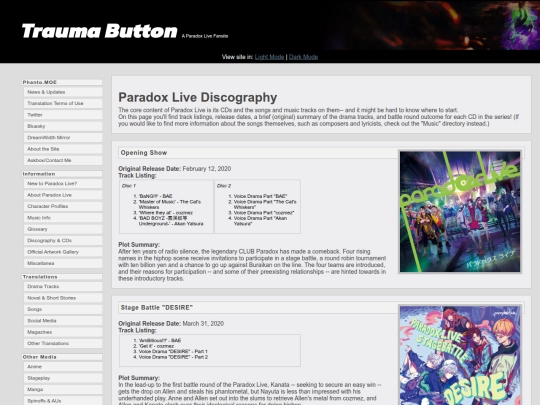Select Discography & CDs in sidebar

pyautogui.click(x=63, y=240)
